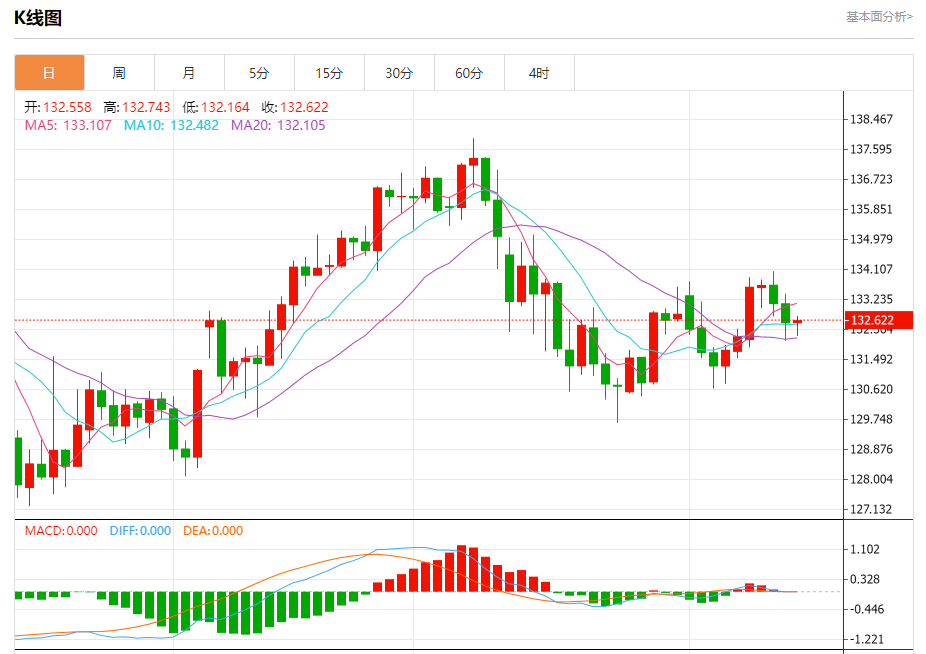Click the DIFF:0.000 indicator label

coord(140,531)
